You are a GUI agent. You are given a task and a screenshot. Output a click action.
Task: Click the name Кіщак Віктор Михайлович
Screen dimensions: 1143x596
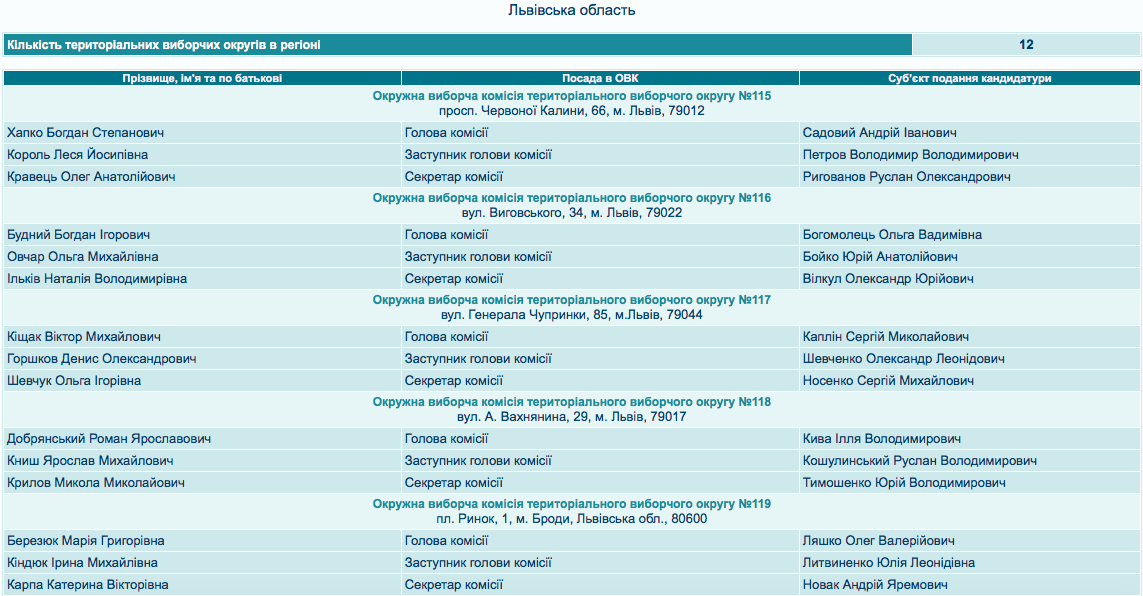click(83, 337)
